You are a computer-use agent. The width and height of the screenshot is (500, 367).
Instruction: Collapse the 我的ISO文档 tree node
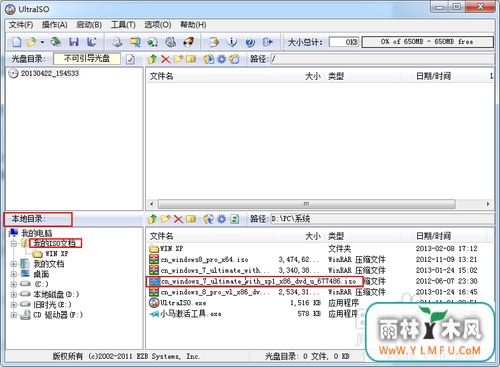click(x=14, y=243)
